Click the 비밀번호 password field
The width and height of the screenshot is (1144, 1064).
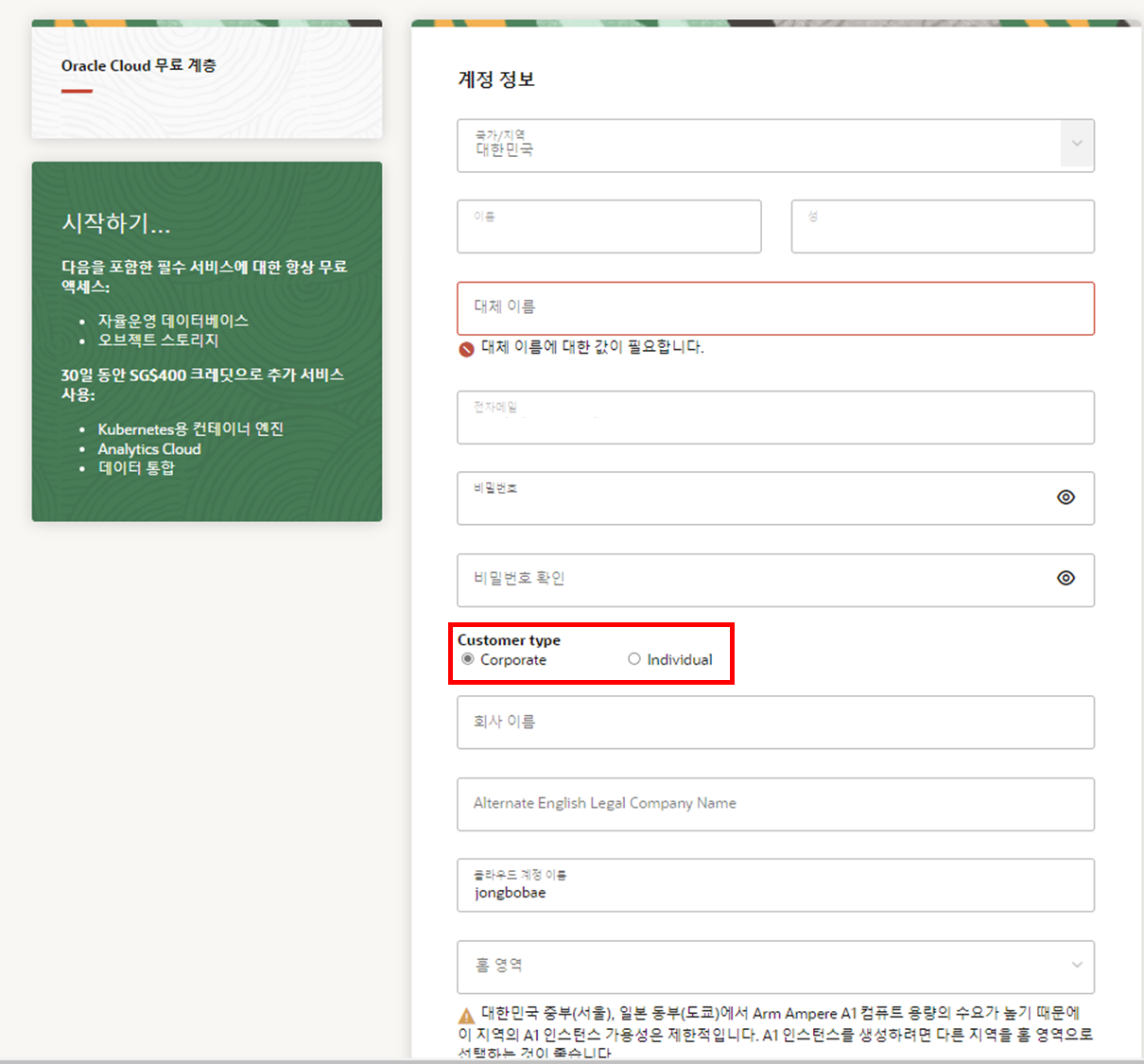point(775,498)
